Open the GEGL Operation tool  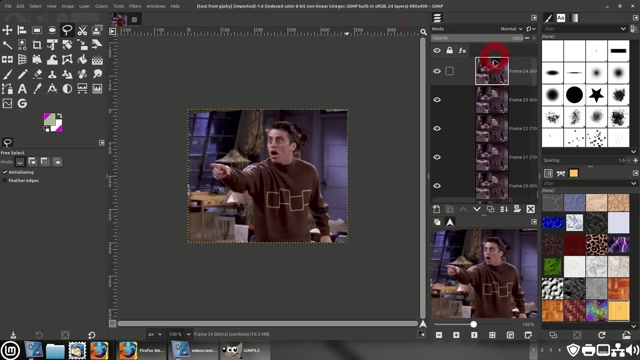pyautogui.click(x=22, y=104)
